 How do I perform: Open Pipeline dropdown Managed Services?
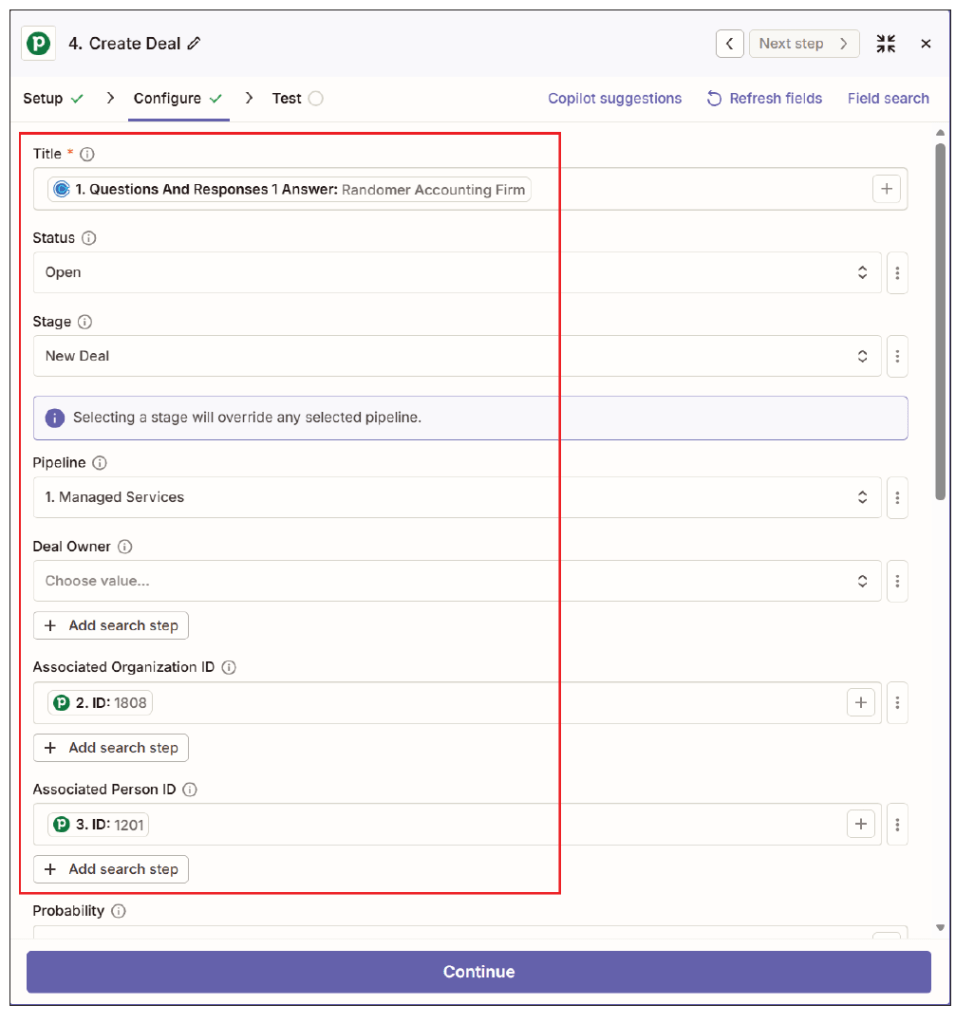pyautogui.click(x=457, y=497)
